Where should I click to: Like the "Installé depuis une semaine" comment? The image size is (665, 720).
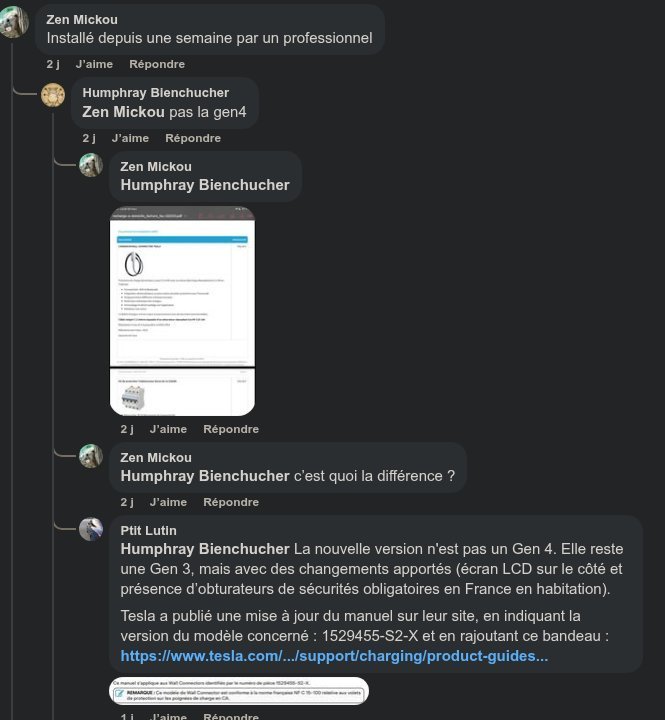(94, 64)
